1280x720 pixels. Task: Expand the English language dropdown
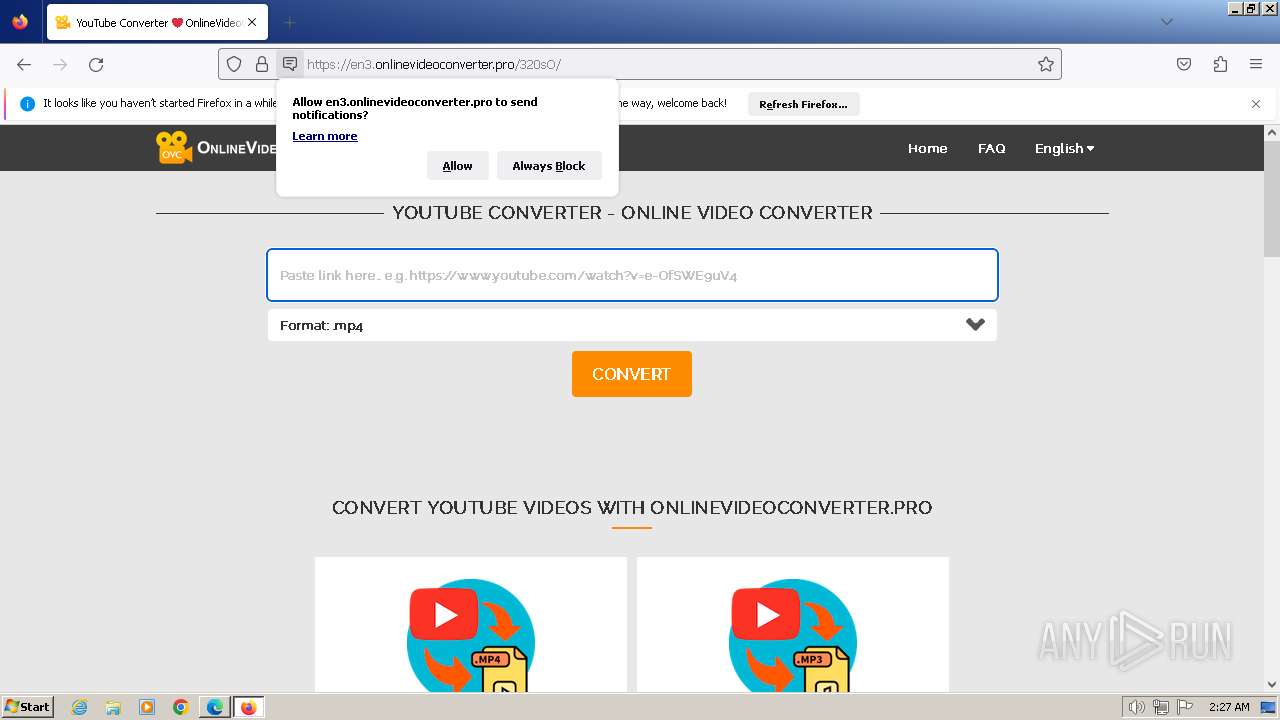[1064, 148]
